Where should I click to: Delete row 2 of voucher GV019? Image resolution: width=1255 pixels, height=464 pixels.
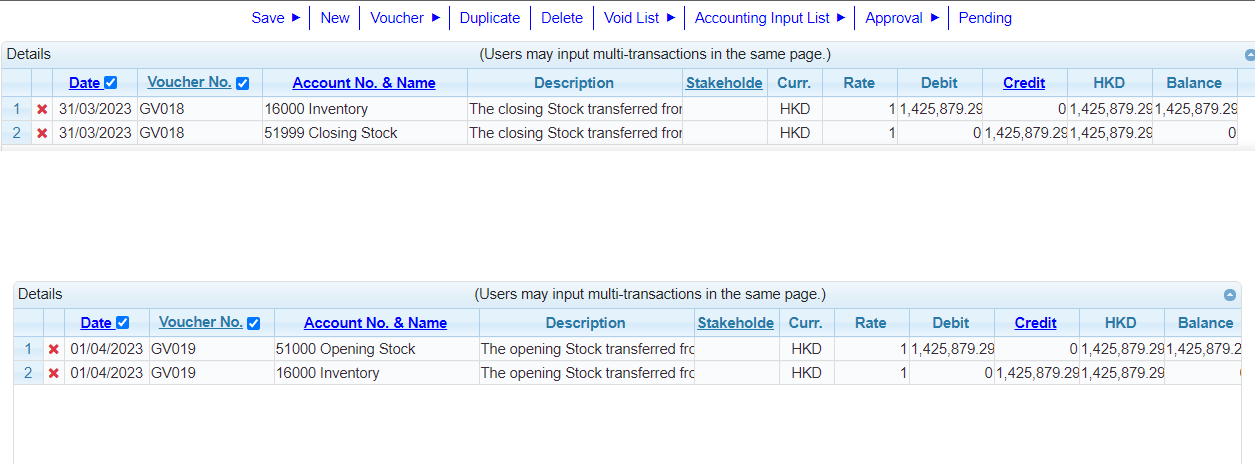[54, 373]
